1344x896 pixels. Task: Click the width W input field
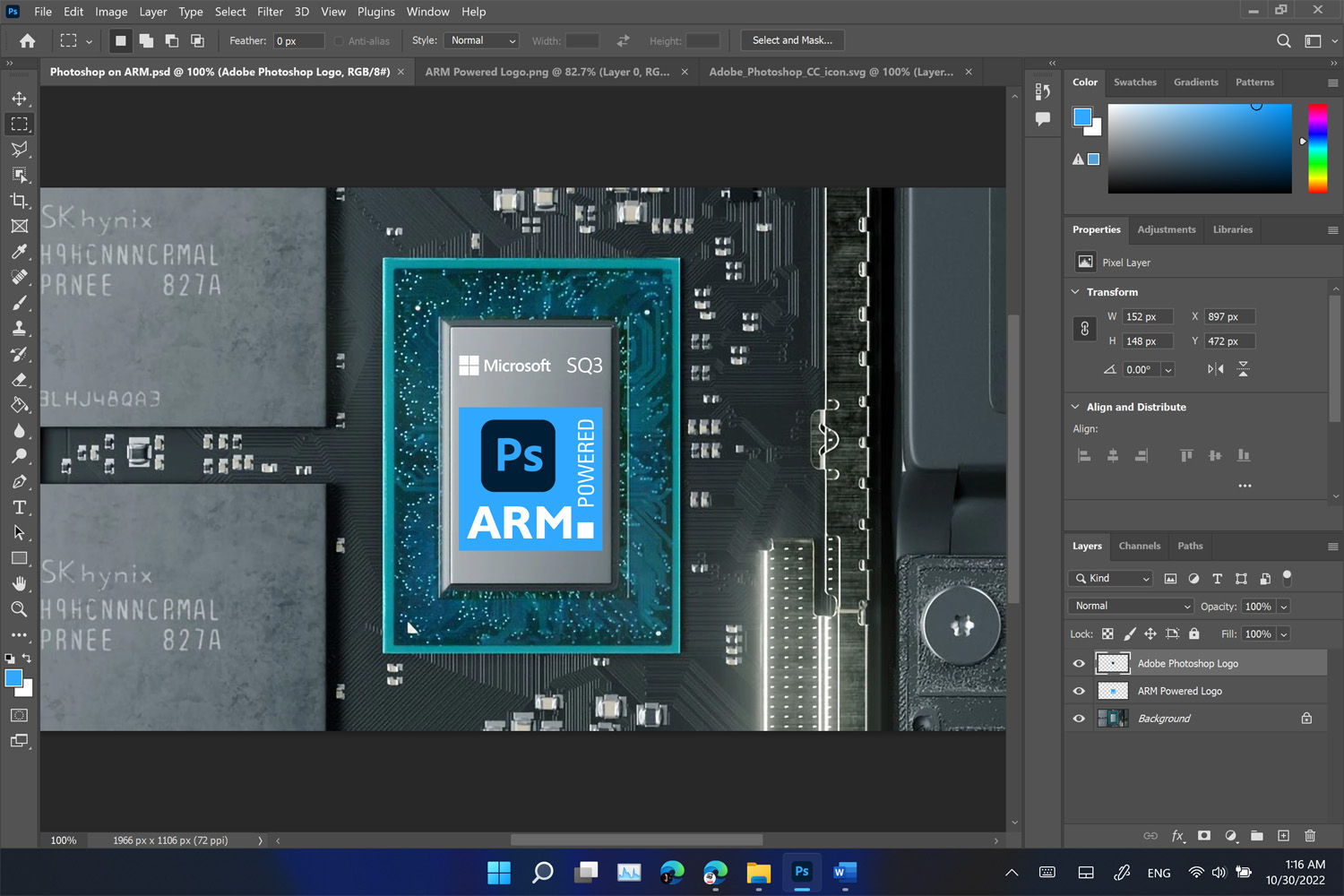[1147, 317]
